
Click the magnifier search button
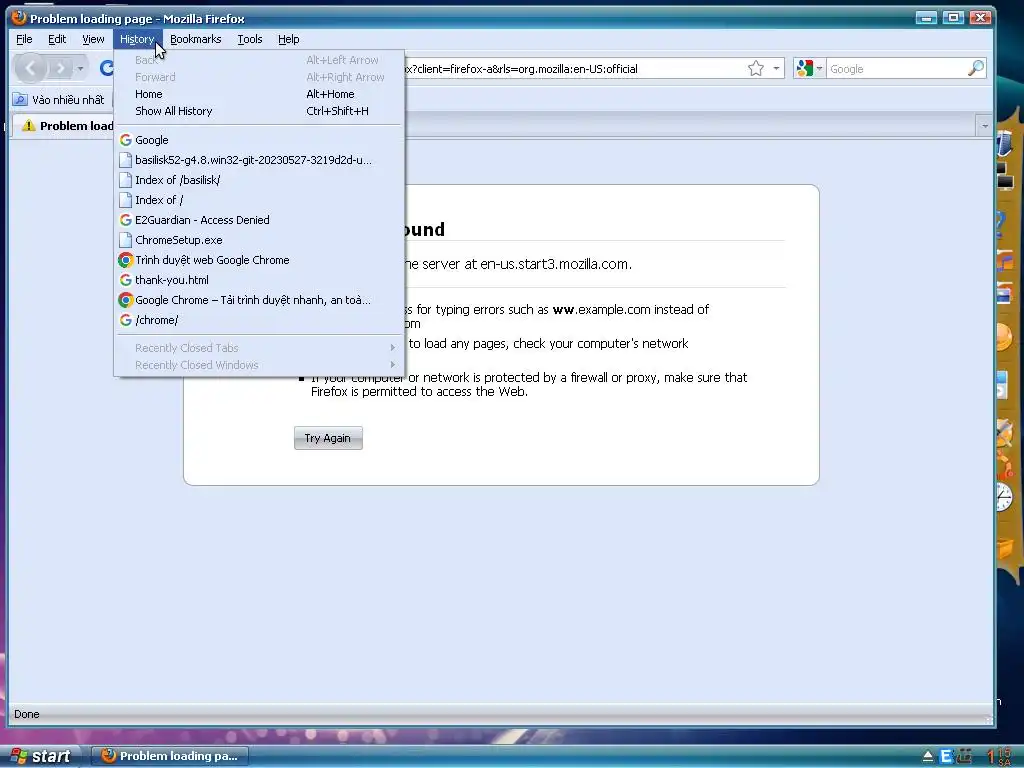tap(976, 68)
